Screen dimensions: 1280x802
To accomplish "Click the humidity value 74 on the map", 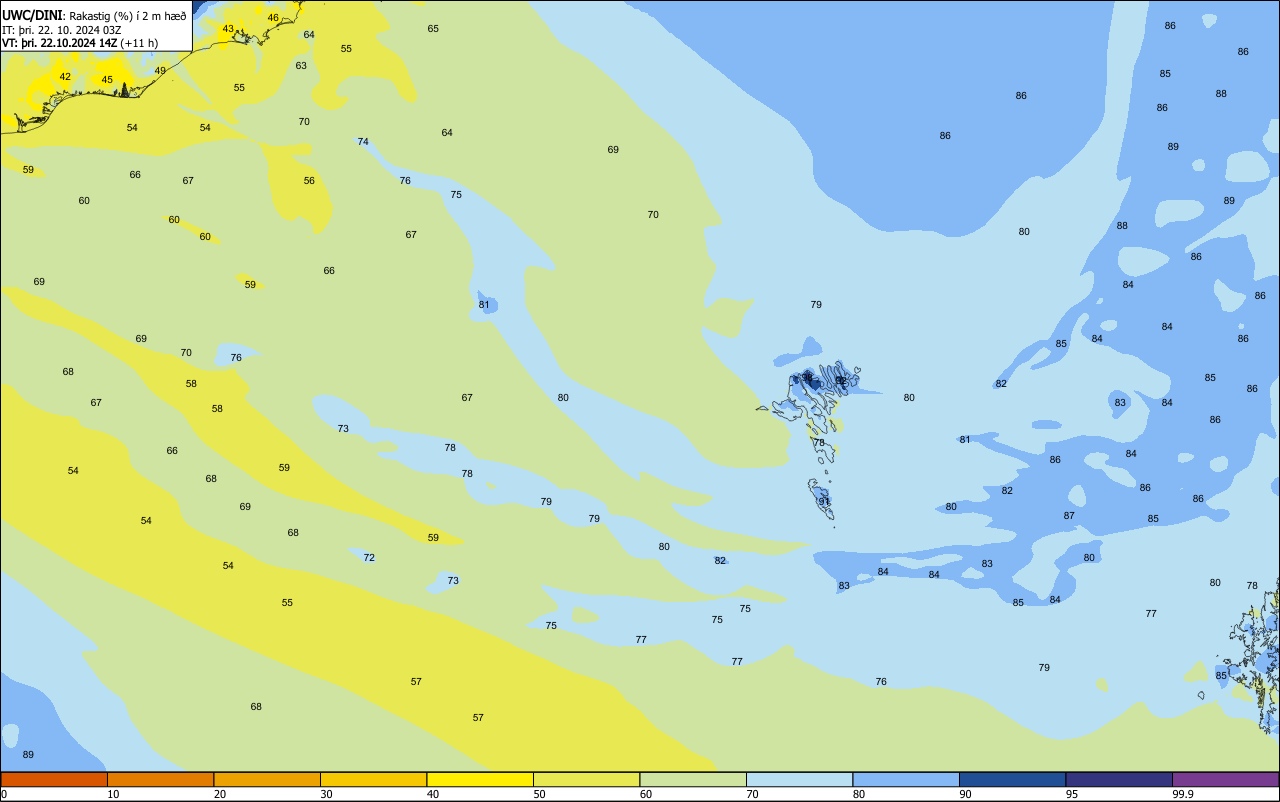I will 363,142.
